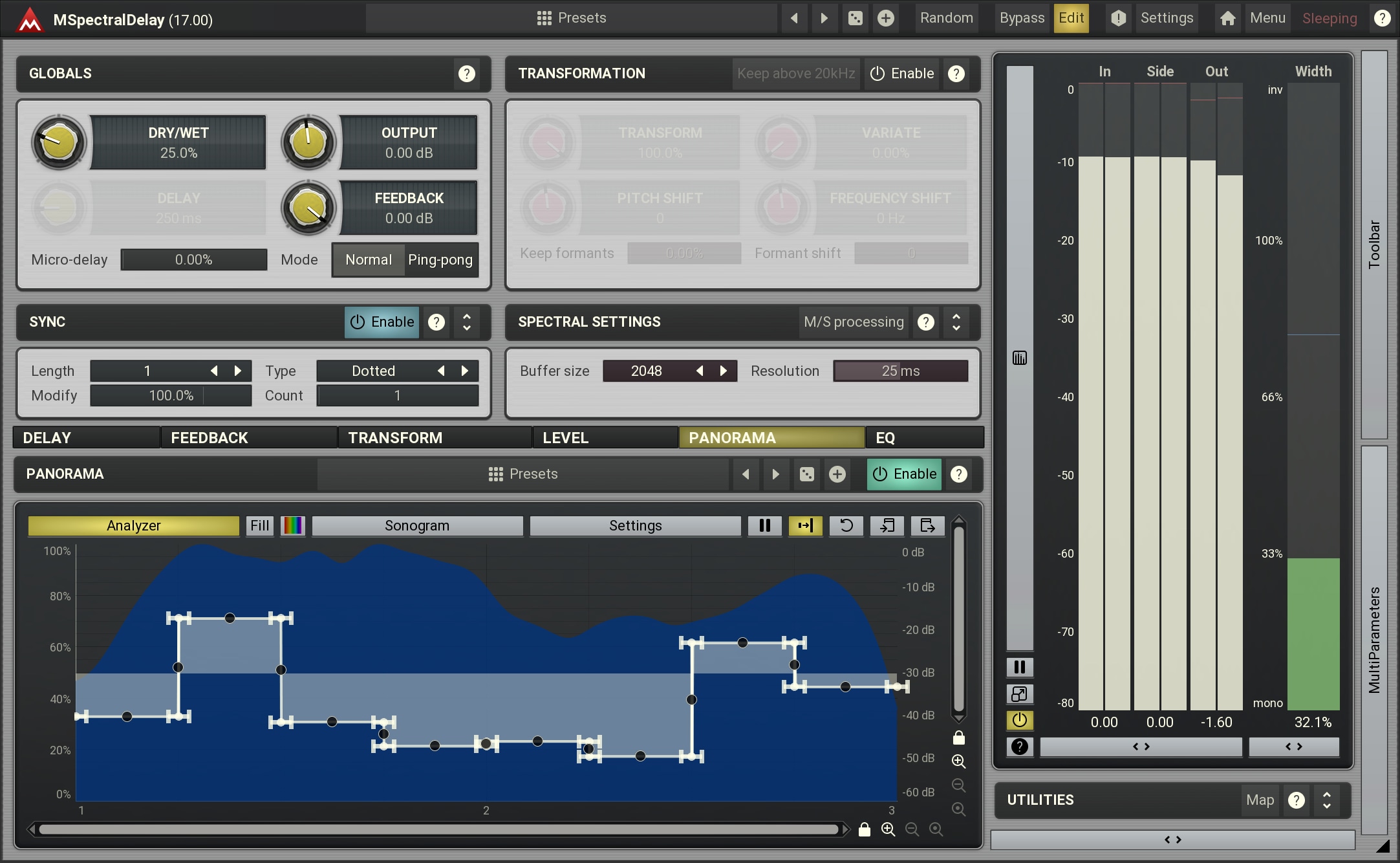
Task: Click the undo reset icon in analyzer toolbar
Action: pos(846,525)
